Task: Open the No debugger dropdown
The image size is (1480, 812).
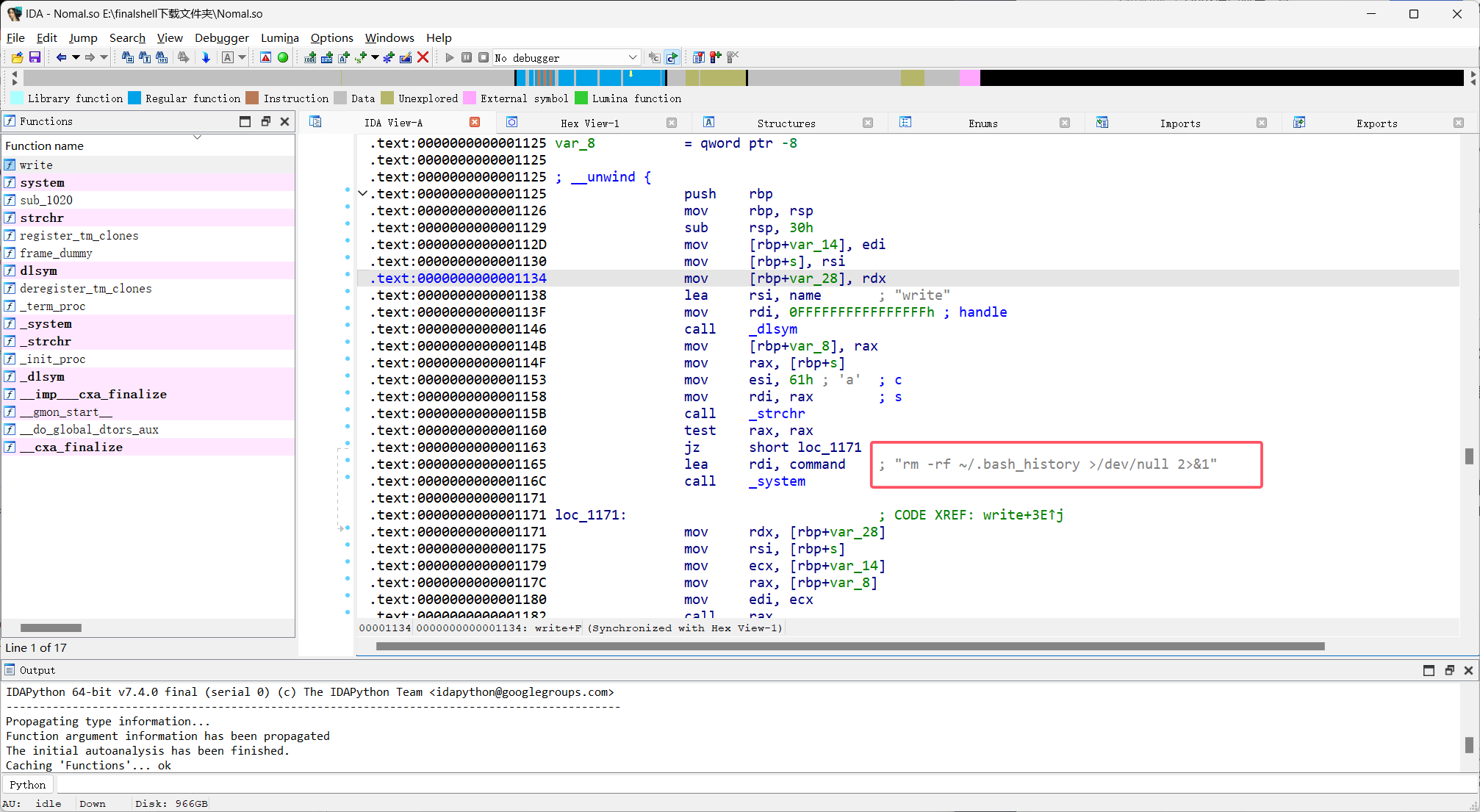Action: click(632, 57)
